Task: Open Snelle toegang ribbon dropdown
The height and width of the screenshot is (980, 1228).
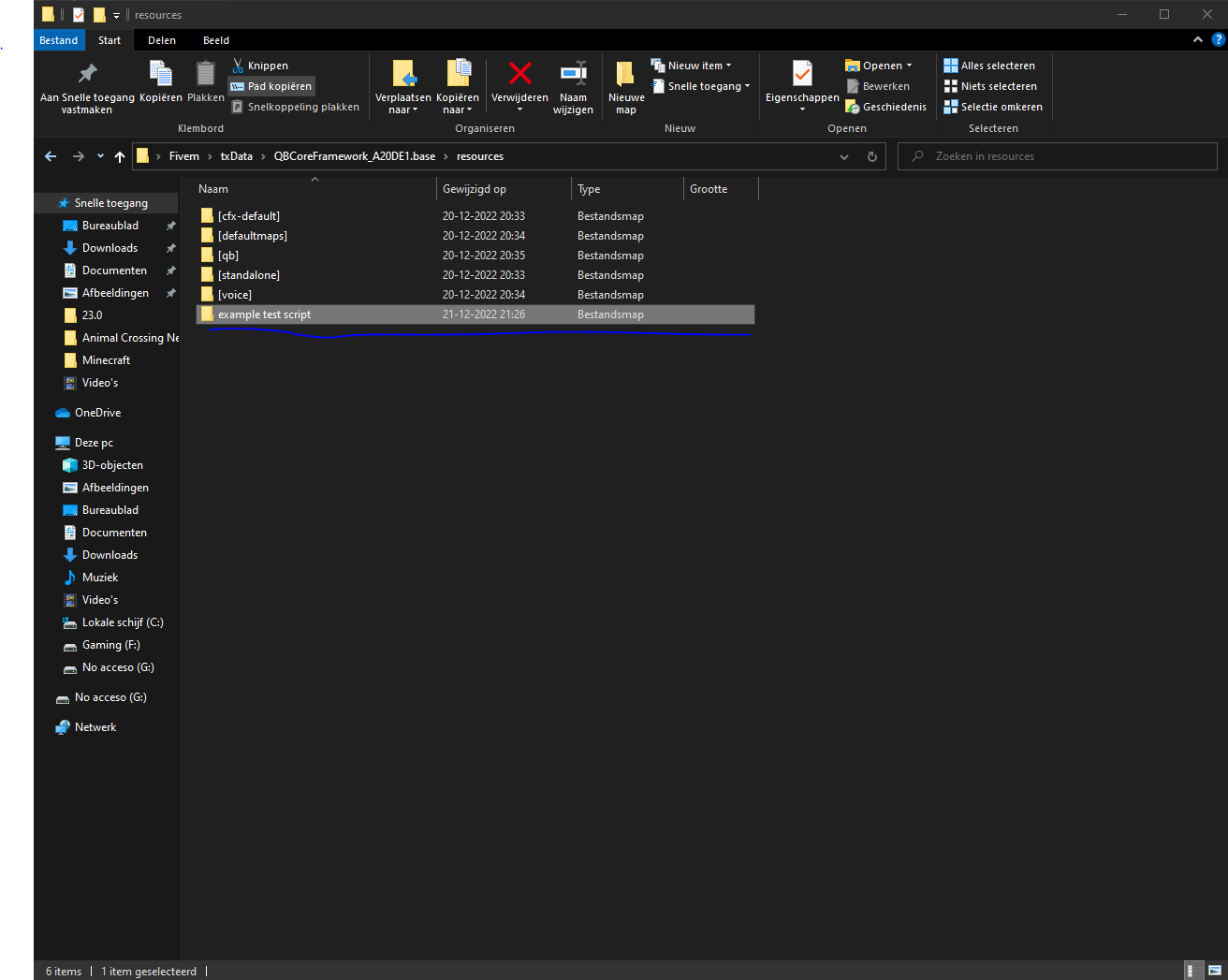Action: pos(701,86)
